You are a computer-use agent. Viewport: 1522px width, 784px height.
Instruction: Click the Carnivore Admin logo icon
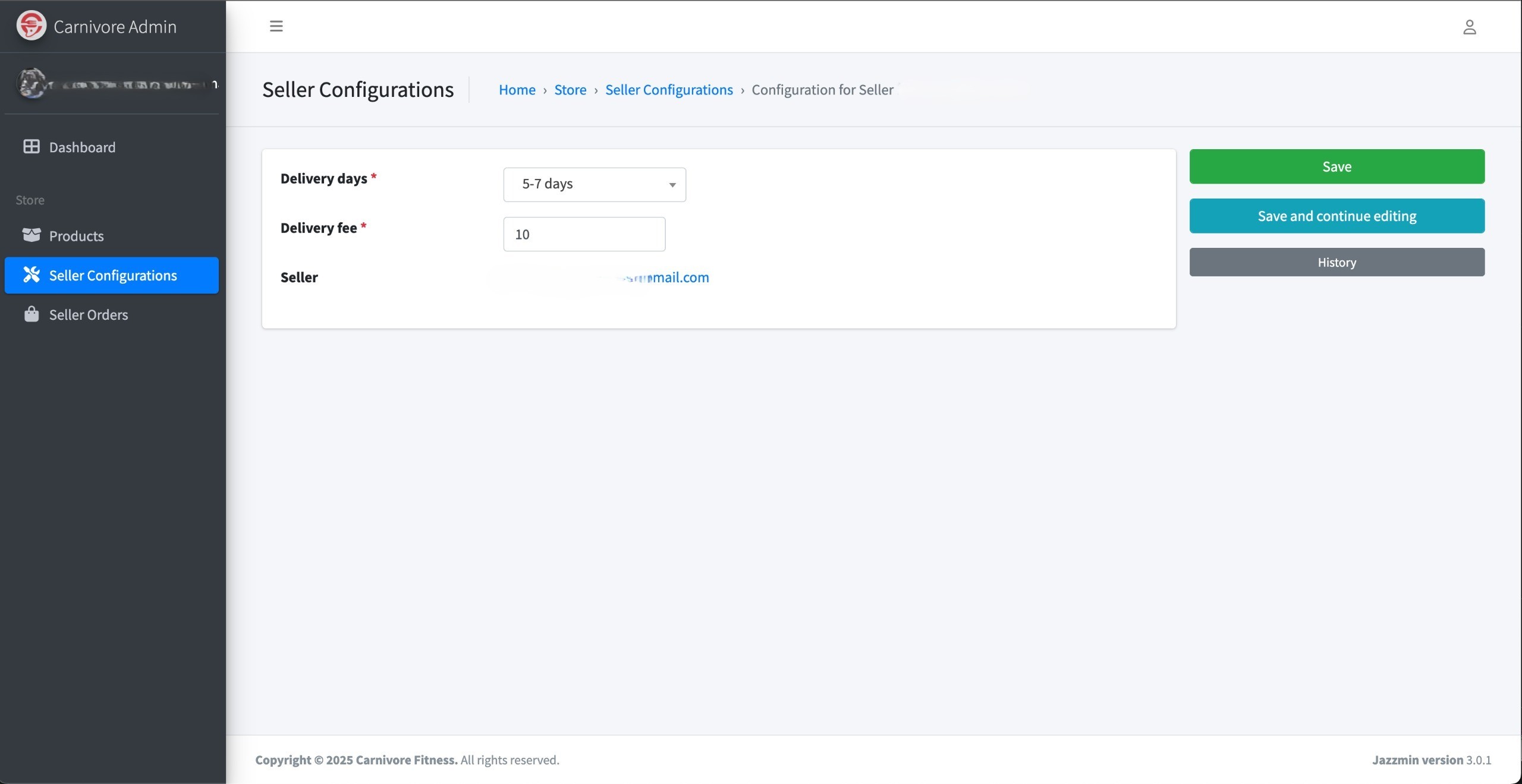click(x=31, y=26)
